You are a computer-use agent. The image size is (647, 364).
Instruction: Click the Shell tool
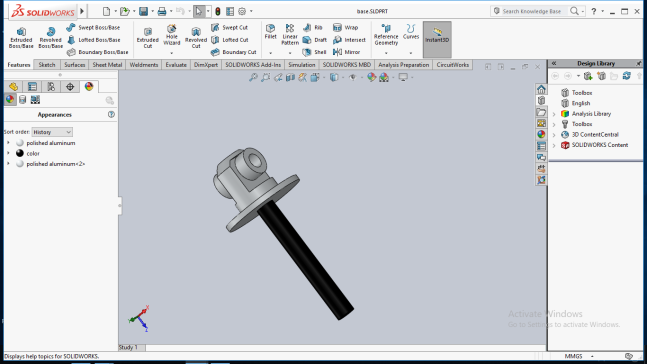(314, 52)
